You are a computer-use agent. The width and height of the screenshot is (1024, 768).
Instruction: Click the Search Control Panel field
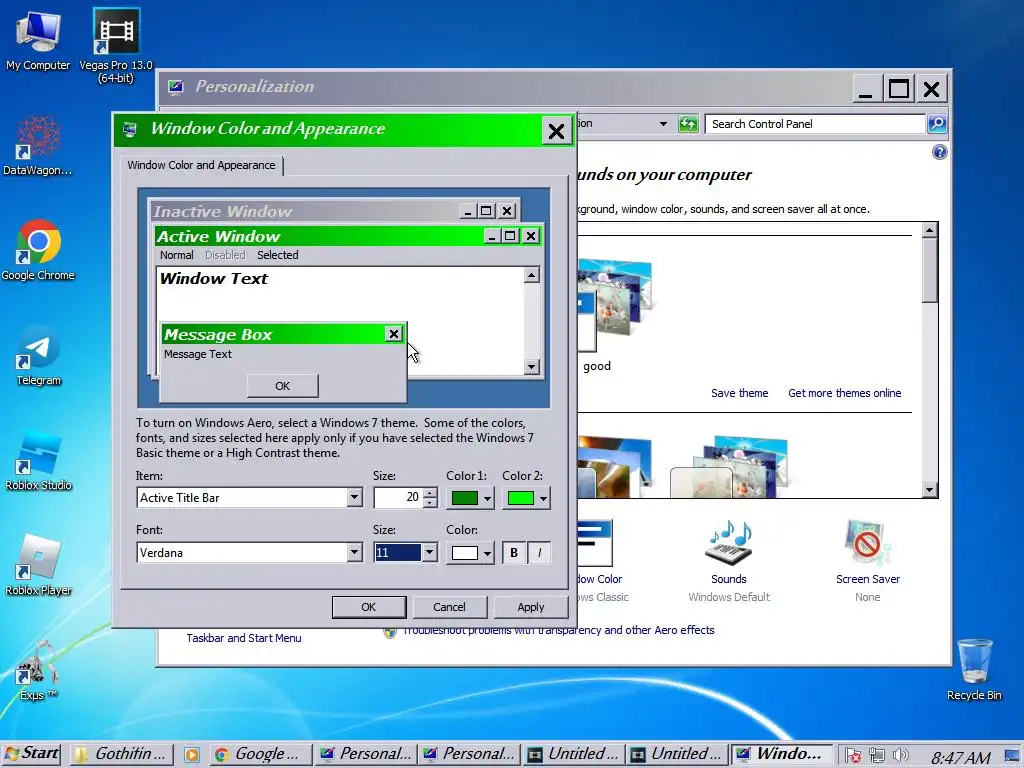click(815, 123)
